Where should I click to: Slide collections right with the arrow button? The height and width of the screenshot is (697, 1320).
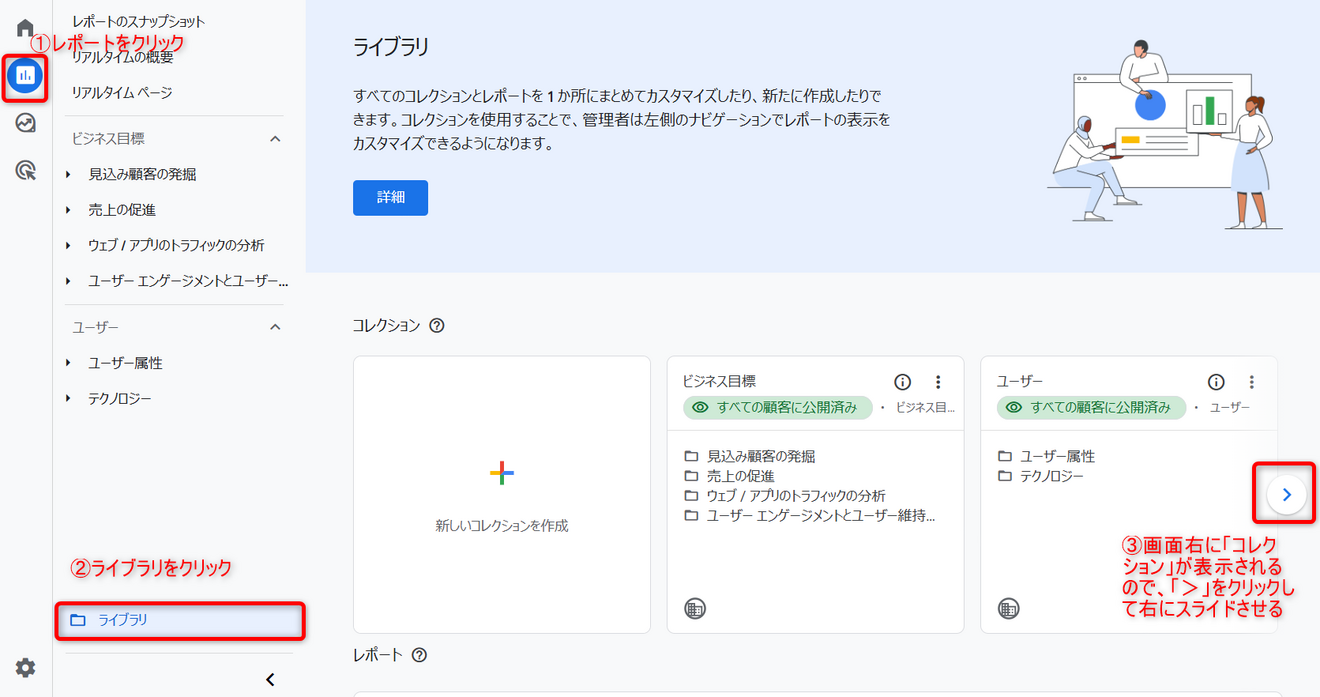(1287, 494)
